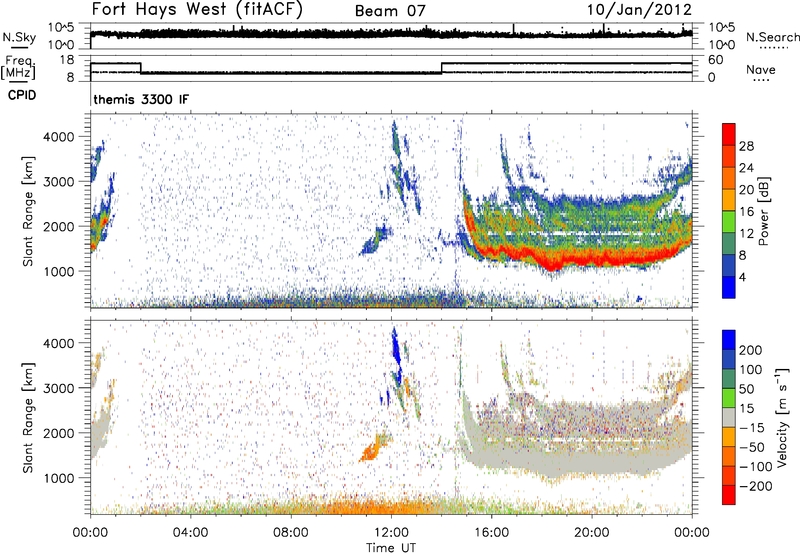Screen dimensions: 800x554
Task: Click the 'Velocity [m s⁻¹]' colorbar title
Action: [781, 417]
